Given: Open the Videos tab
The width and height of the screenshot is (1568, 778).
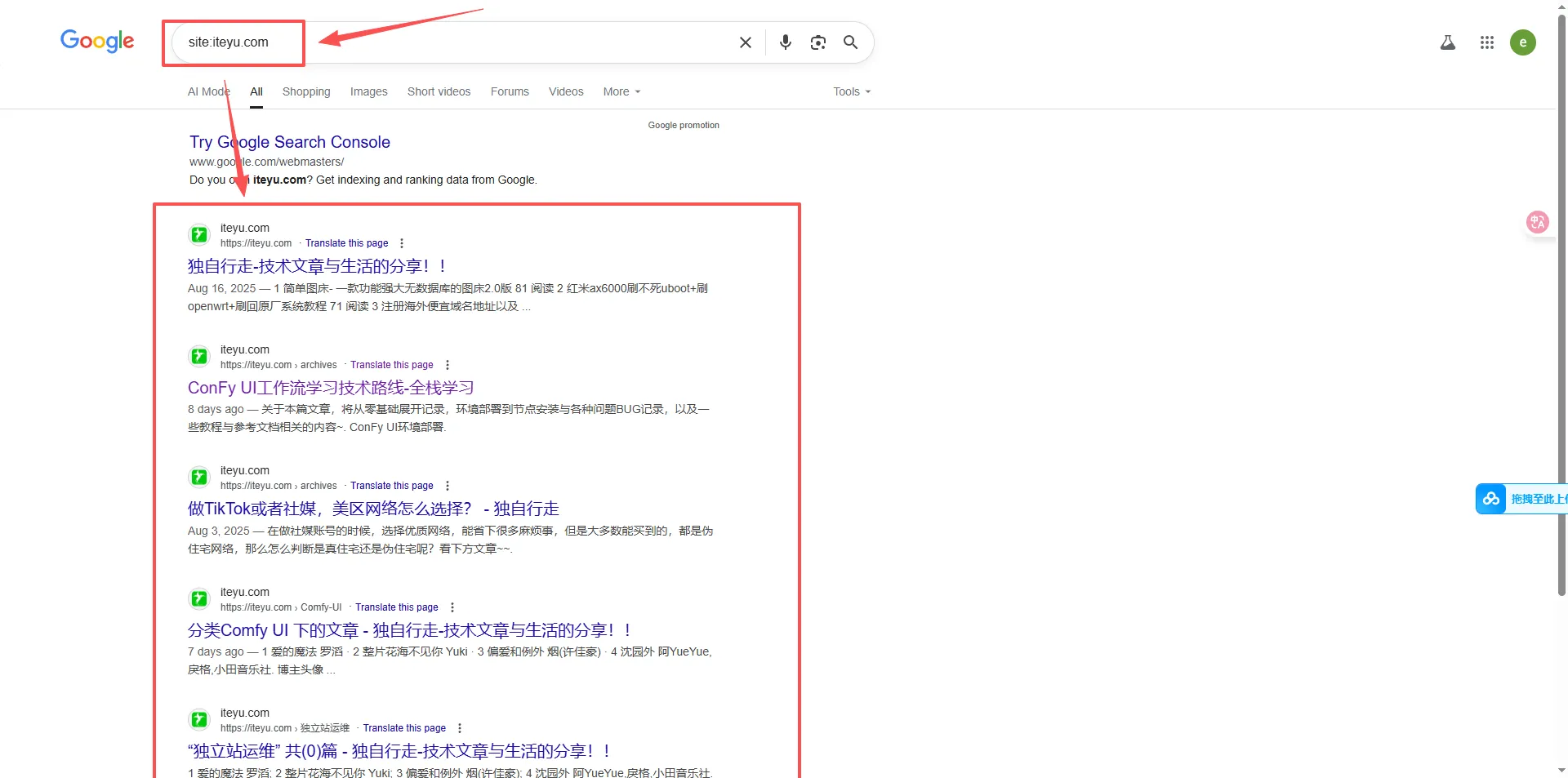Looking at the screenshot, I should 566,91.
